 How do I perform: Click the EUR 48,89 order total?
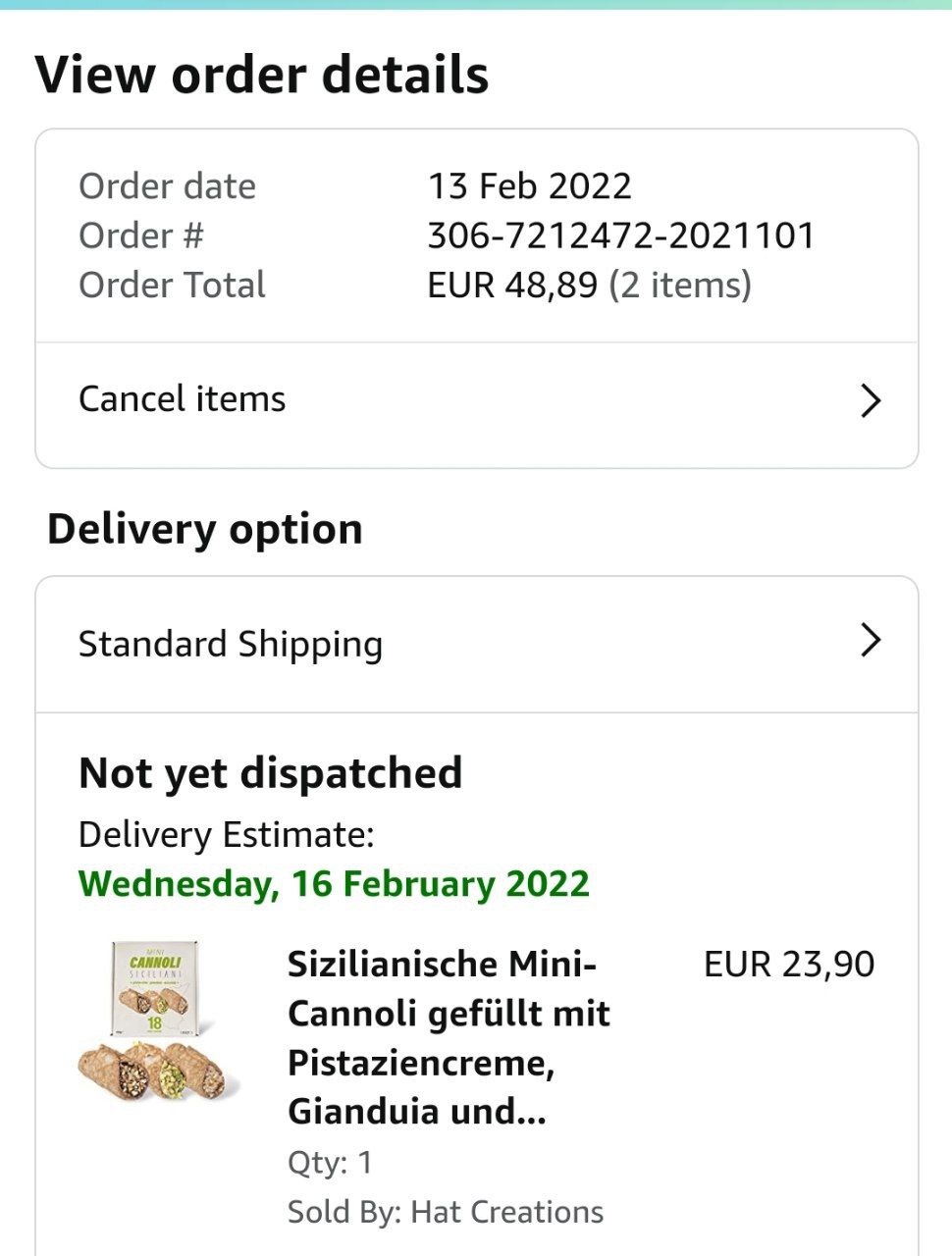[x=511, y=286]
